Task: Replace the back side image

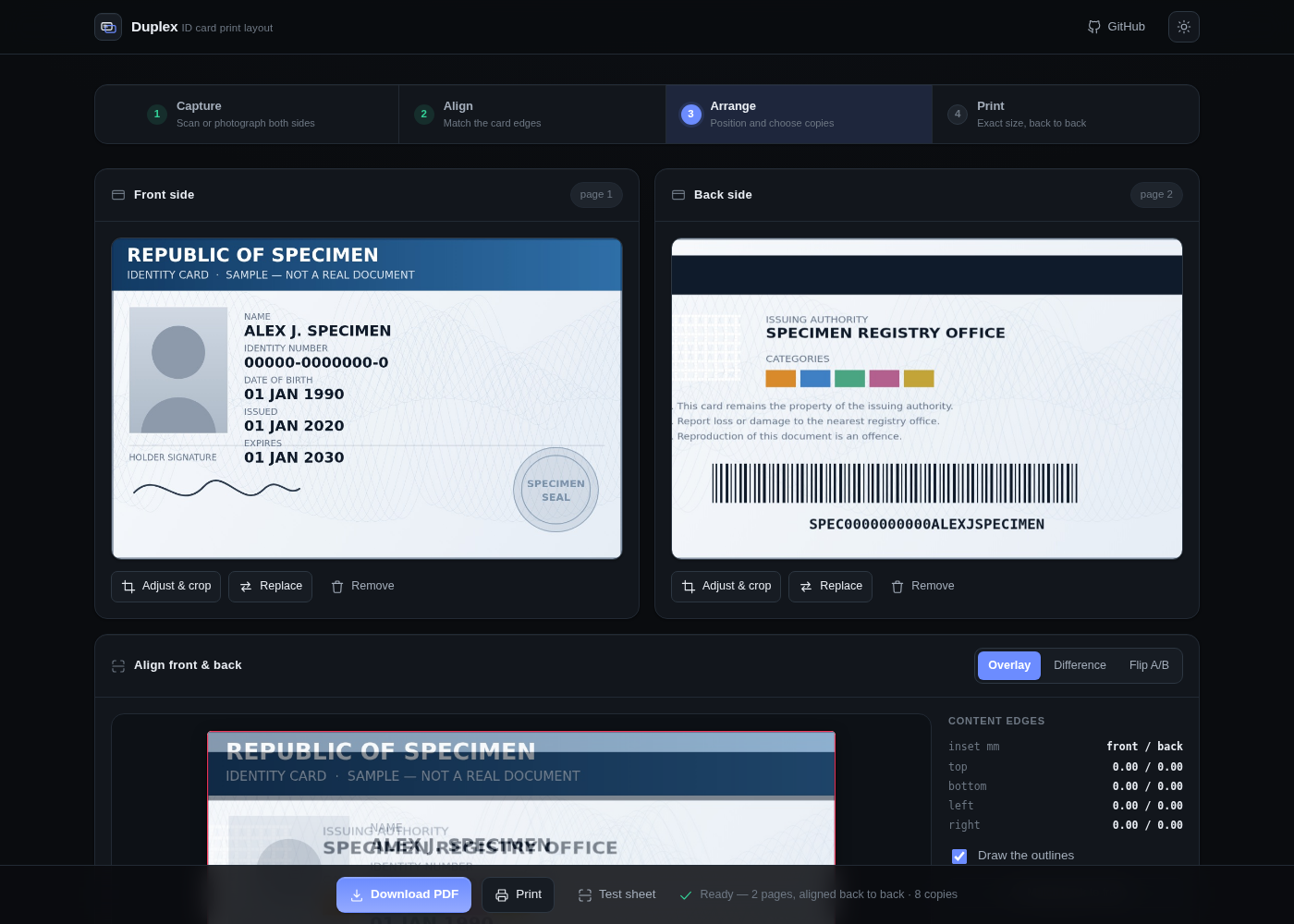Action: [x=831, y=587]
